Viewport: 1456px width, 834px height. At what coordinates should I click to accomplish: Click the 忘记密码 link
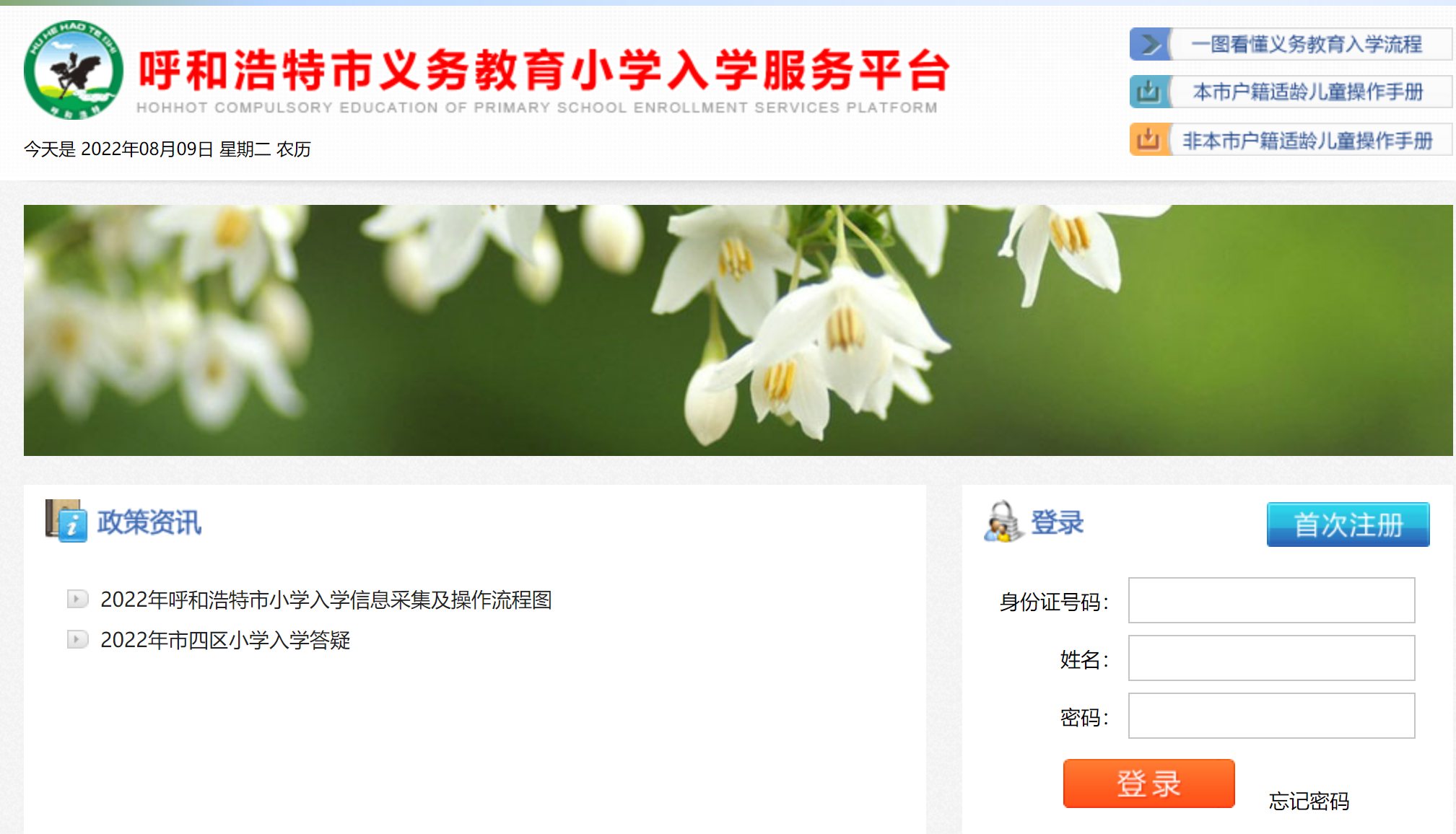[1309, 801]
